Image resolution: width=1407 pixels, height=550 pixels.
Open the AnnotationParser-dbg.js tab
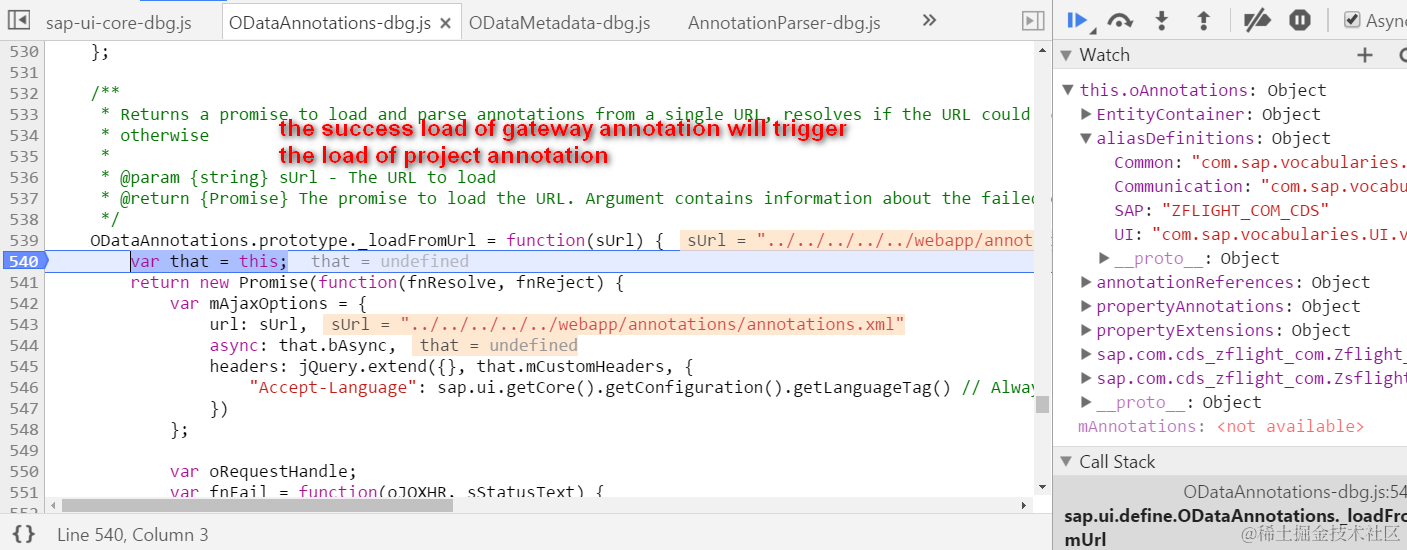pyautogui.click(x=784, y=22)
